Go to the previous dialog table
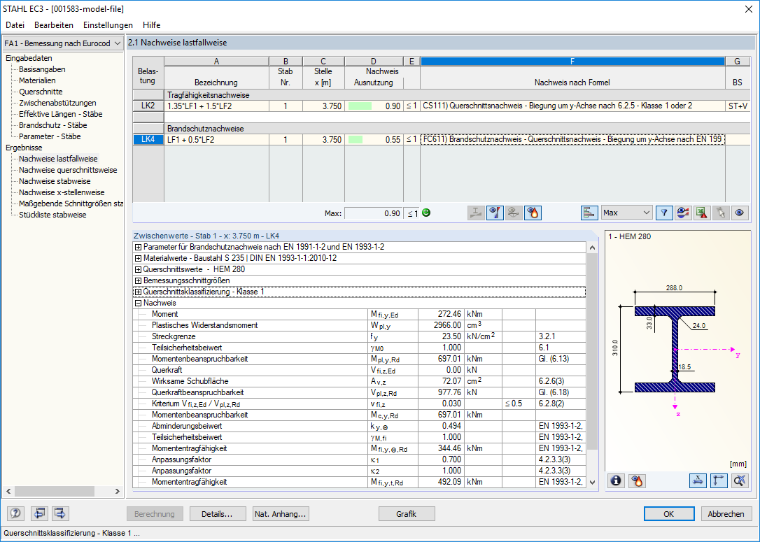This screenshot has width=760, height=542. [x=39, y=513]
